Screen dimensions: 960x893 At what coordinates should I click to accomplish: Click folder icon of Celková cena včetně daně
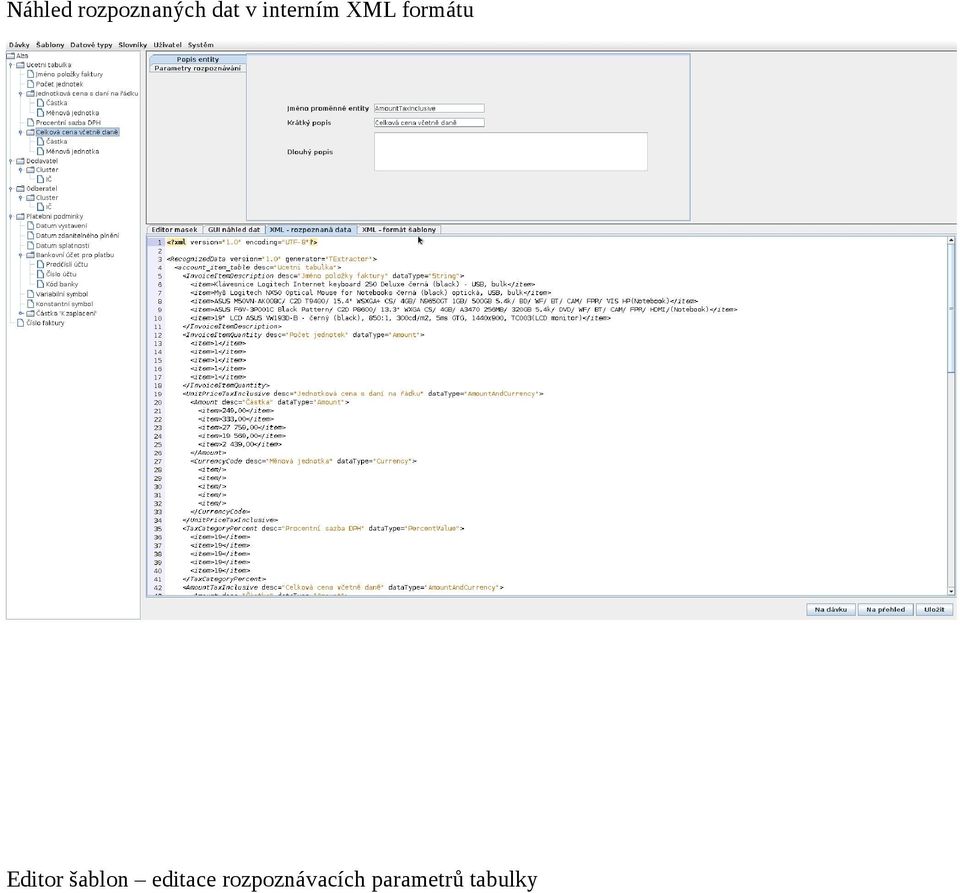(x=30, y=132)
